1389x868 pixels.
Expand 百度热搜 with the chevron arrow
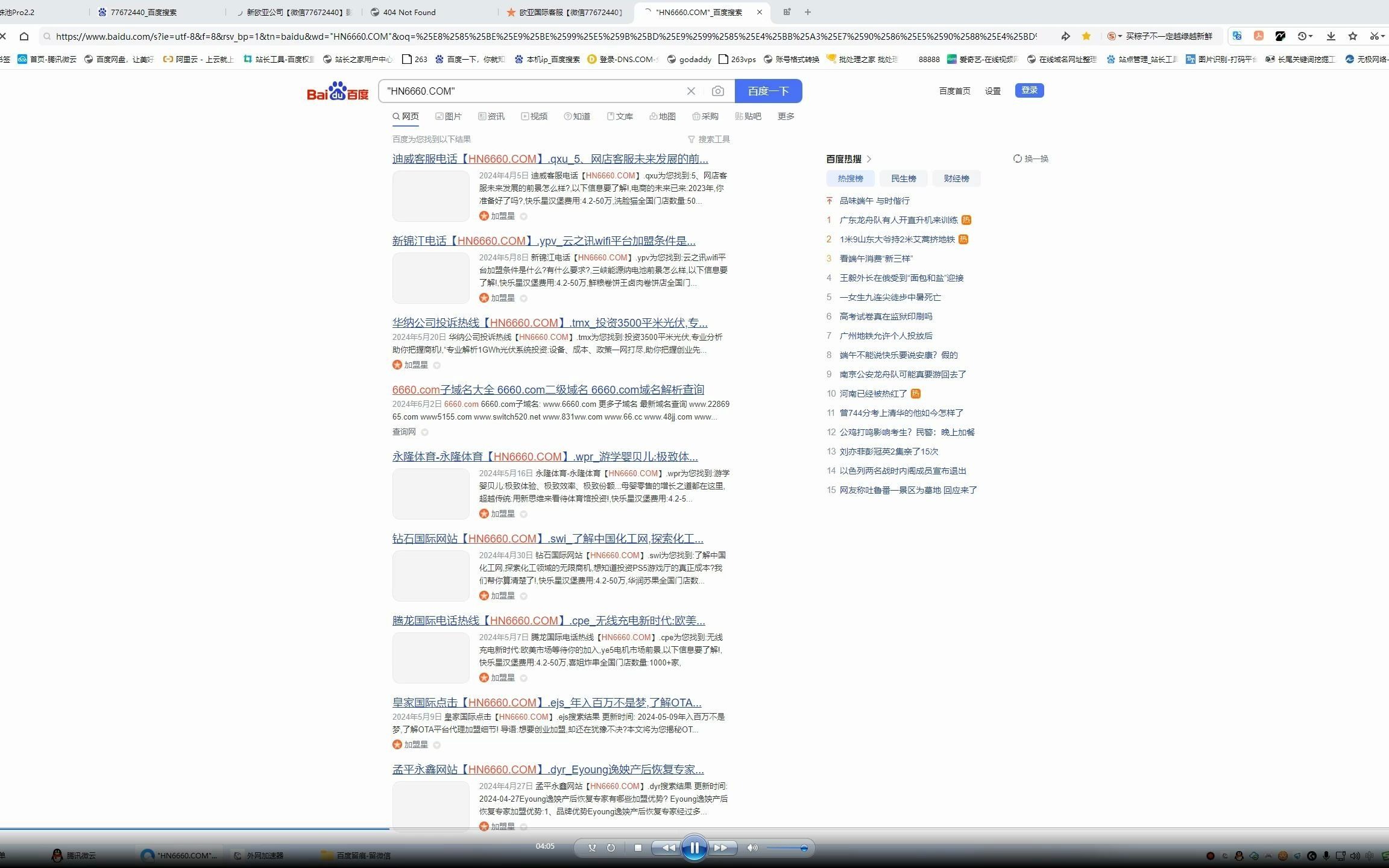[869, 159]
